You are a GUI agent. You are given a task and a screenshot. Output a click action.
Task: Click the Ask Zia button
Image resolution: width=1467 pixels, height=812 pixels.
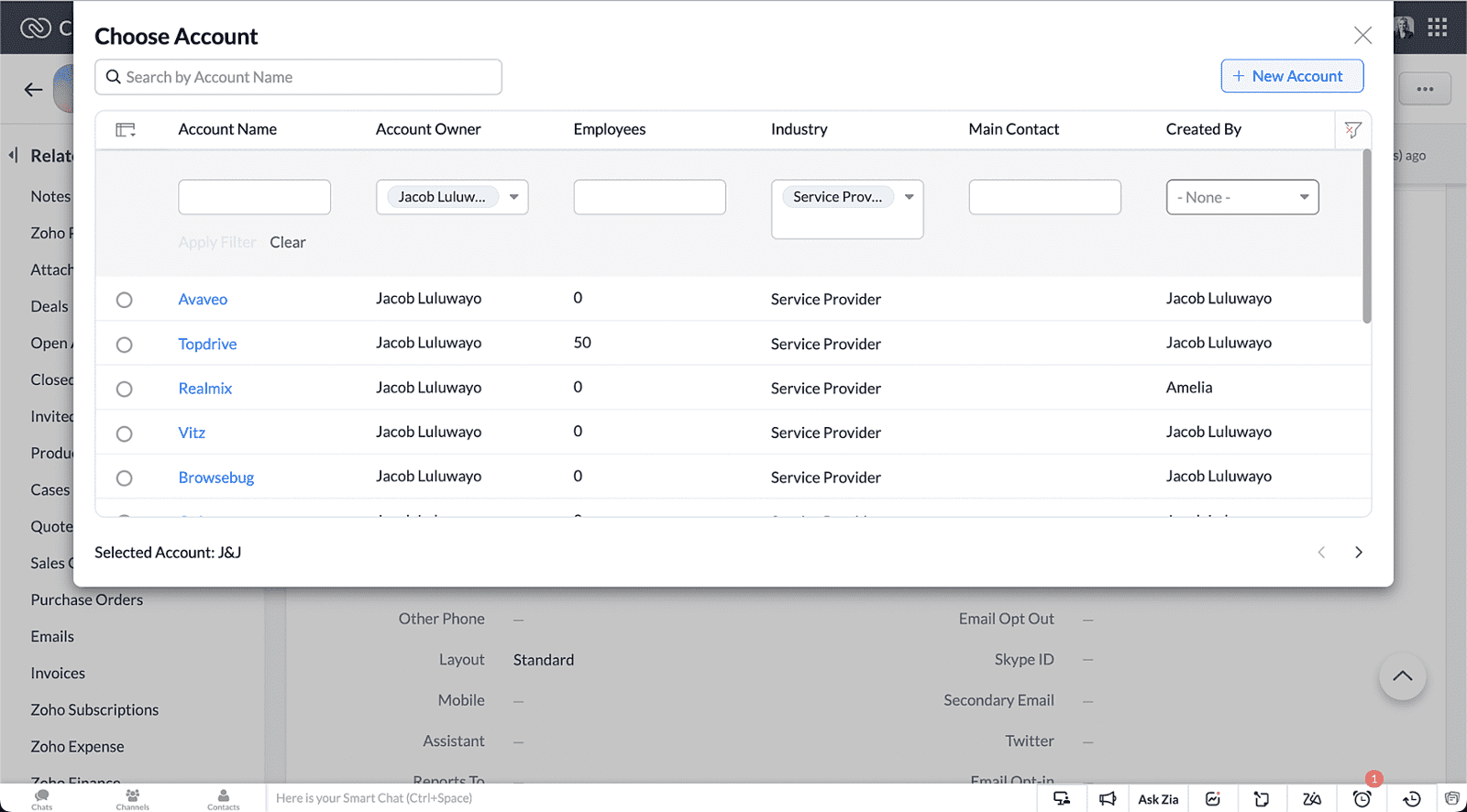point(1158,799)
